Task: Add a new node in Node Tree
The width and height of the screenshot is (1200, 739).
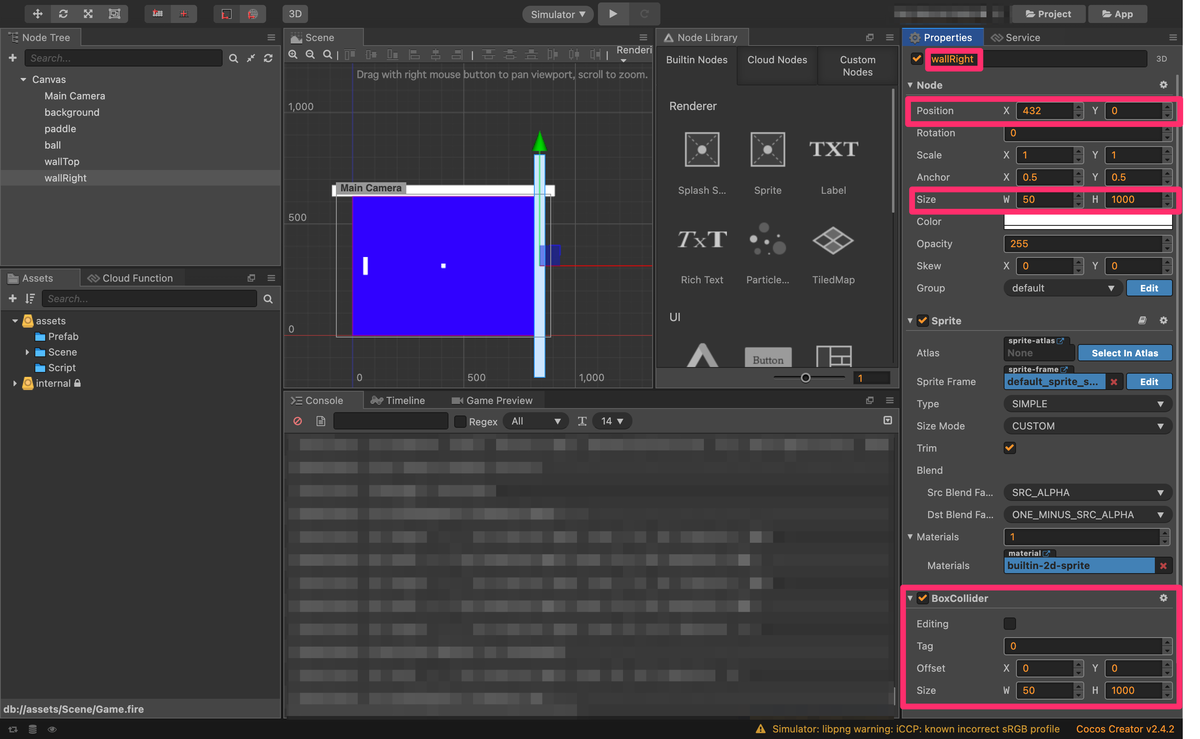Action: coord(13,58)
